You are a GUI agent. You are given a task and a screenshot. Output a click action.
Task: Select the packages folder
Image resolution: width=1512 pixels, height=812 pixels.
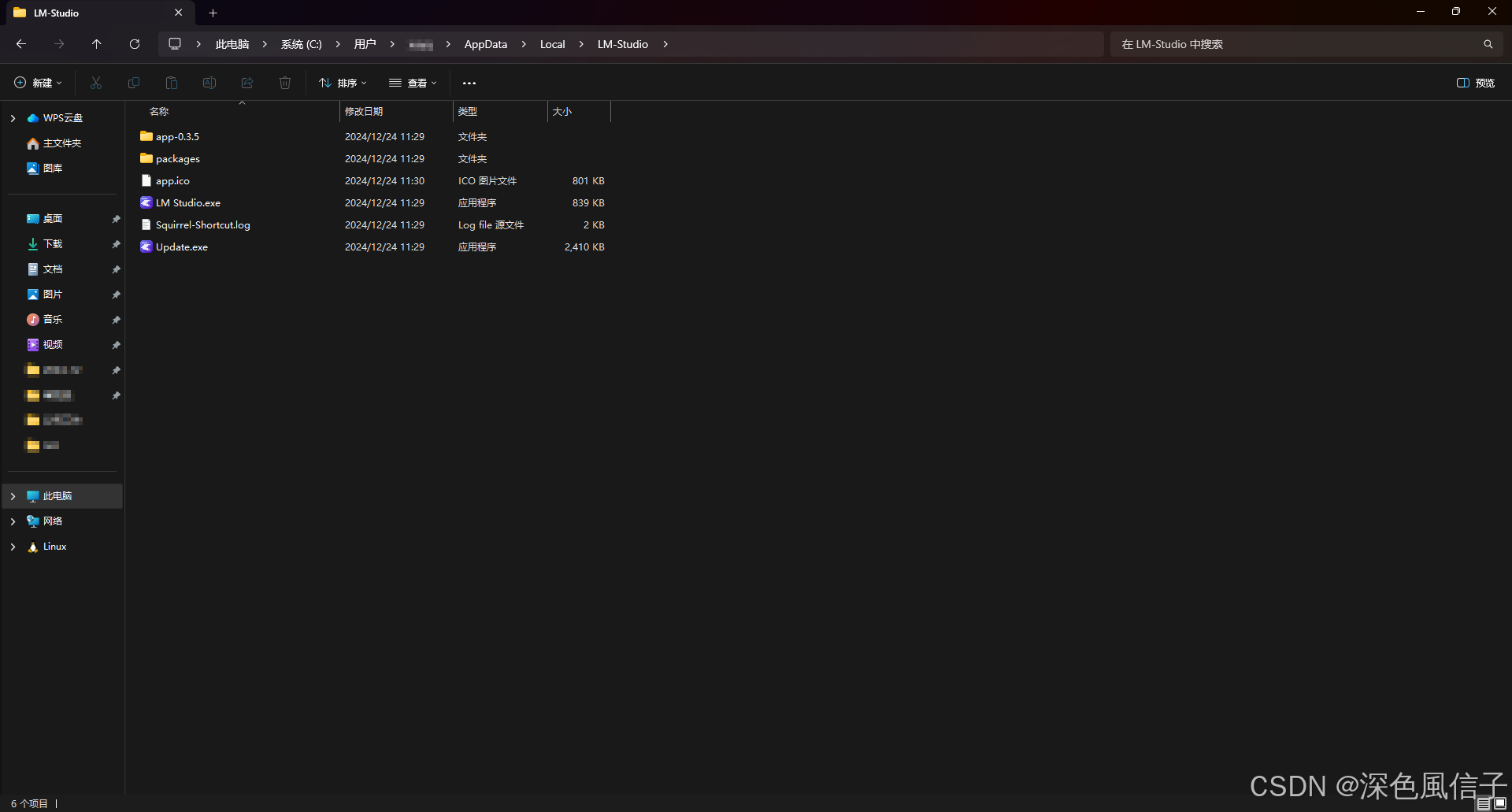point(178,158)
